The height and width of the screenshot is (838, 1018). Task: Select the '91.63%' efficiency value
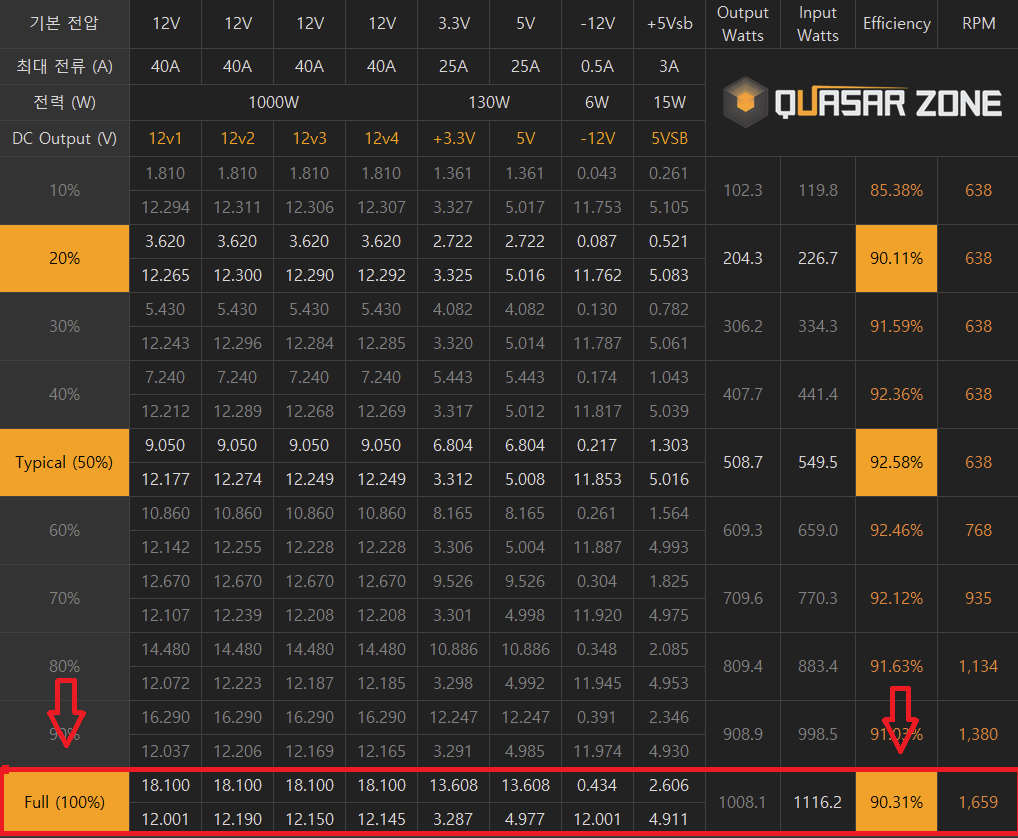pyautogui.click(x=897, y=666)
